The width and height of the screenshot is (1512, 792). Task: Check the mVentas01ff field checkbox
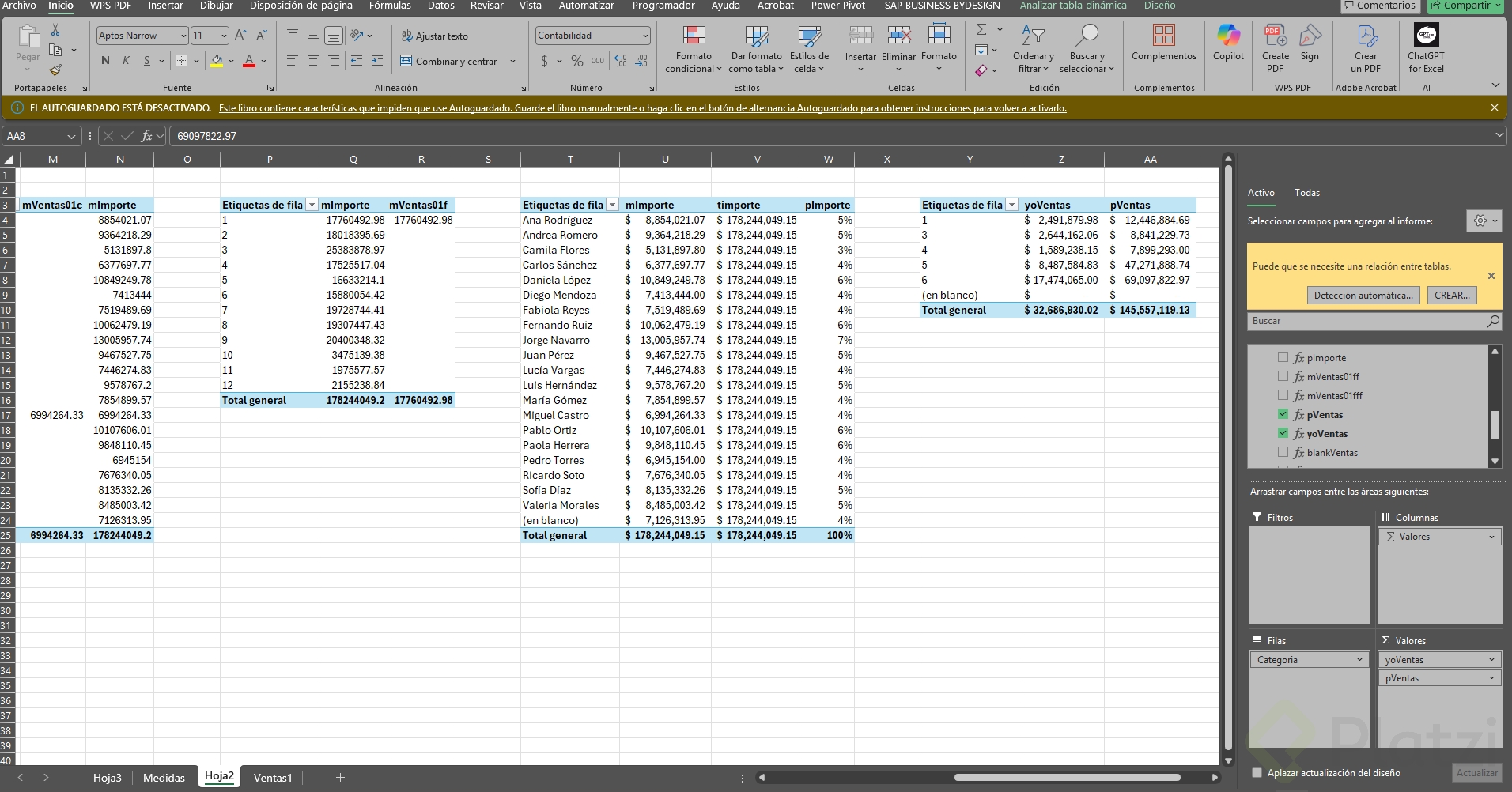click(x=1283, y=376)
